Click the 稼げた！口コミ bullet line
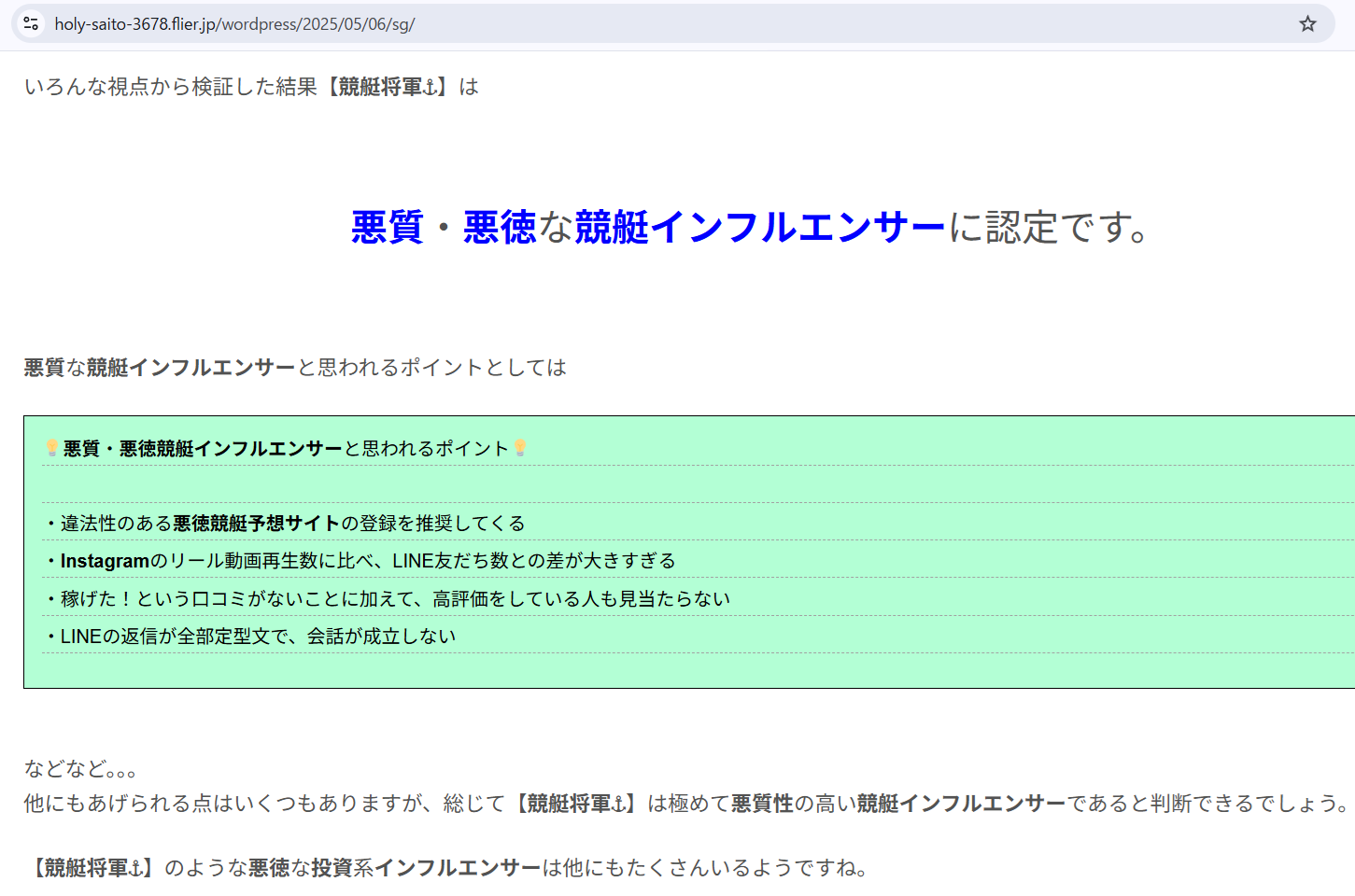The height and width of the screenshot is (896, 1355). pyautogui.click(x=394, y=599)
